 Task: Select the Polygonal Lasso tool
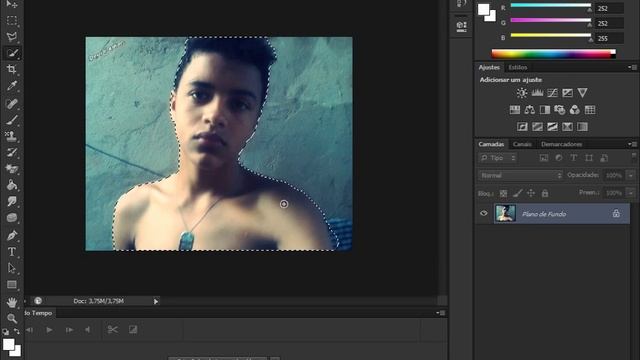(x=12, y=37)
